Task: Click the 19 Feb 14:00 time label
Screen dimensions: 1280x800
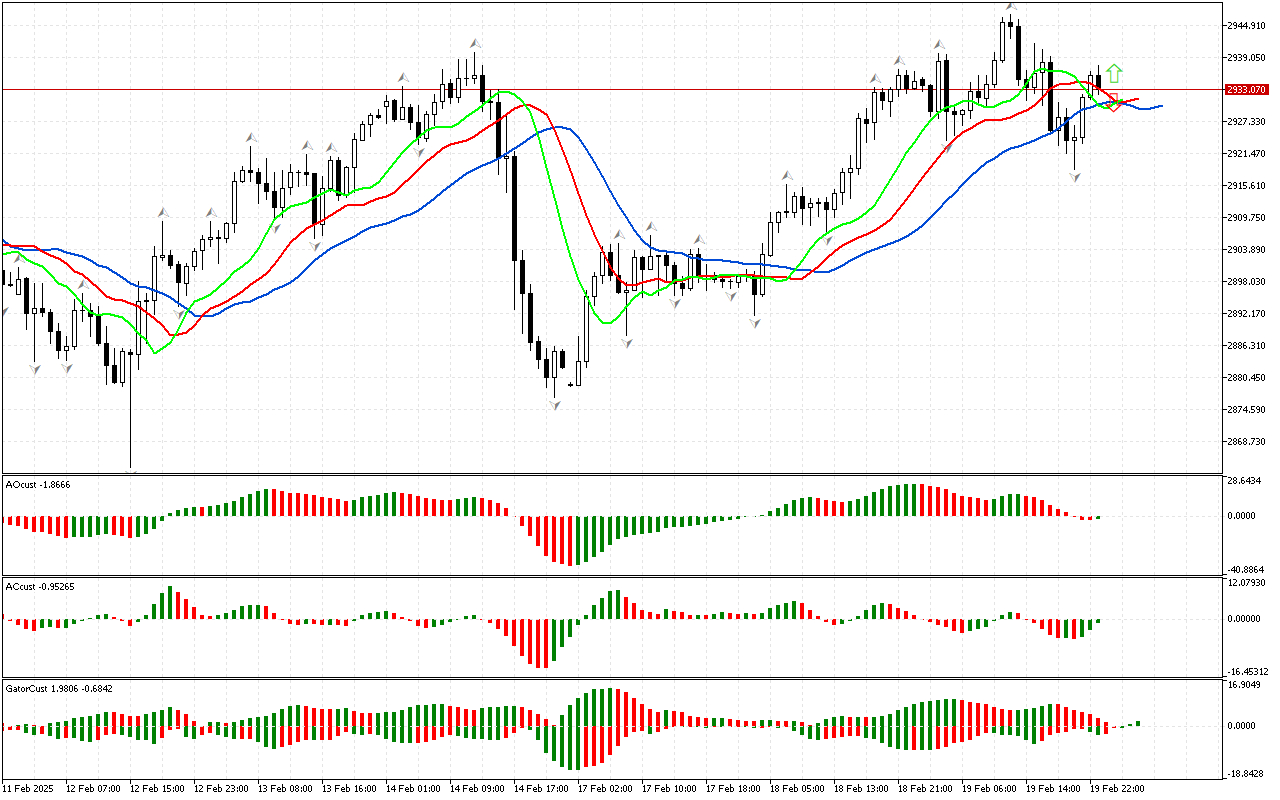Action: pyautogui.click(x=1053, y=789)
